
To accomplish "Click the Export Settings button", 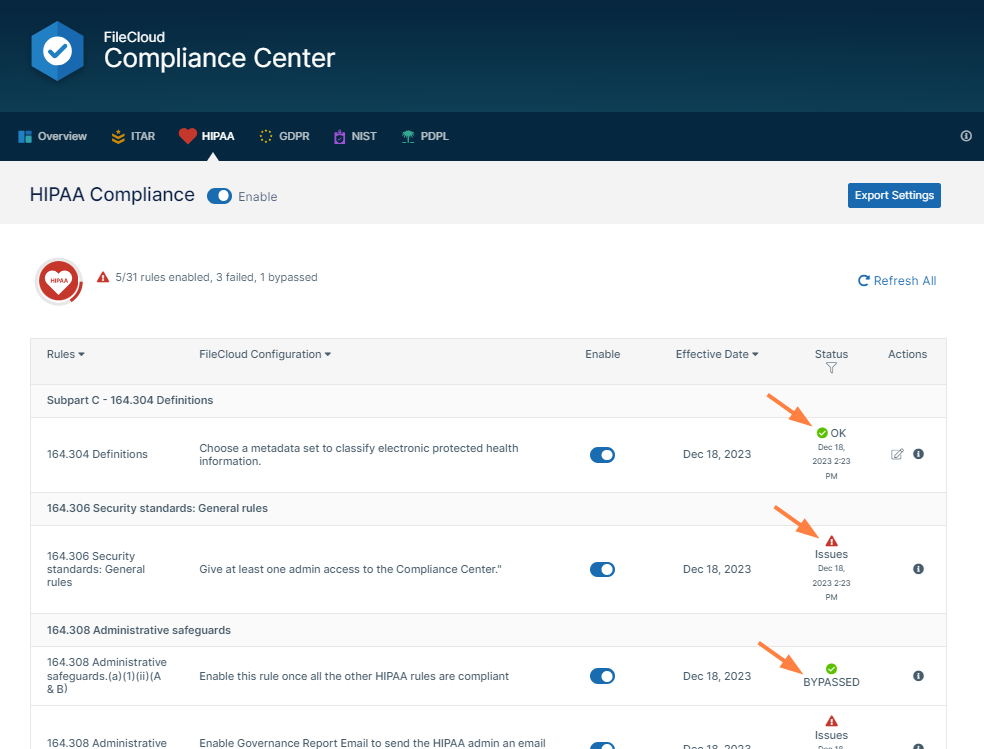I will click(894, 195).
